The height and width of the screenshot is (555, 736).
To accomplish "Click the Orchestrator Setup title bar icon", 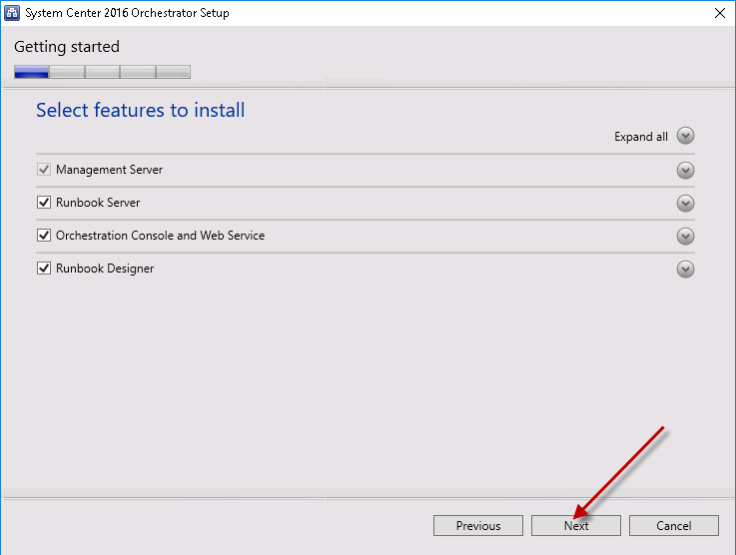I will (x=14, y=13).
